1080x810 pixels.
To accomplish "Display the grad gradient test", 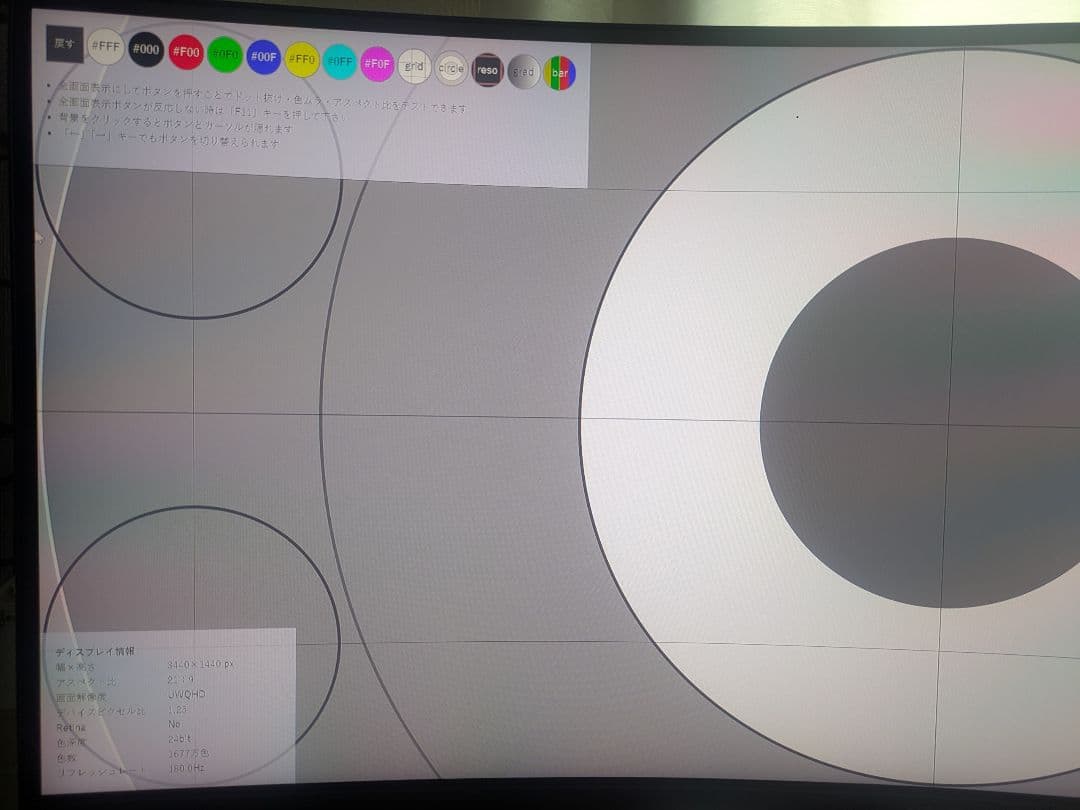I will pyautogui.click(x=523, y=72).
